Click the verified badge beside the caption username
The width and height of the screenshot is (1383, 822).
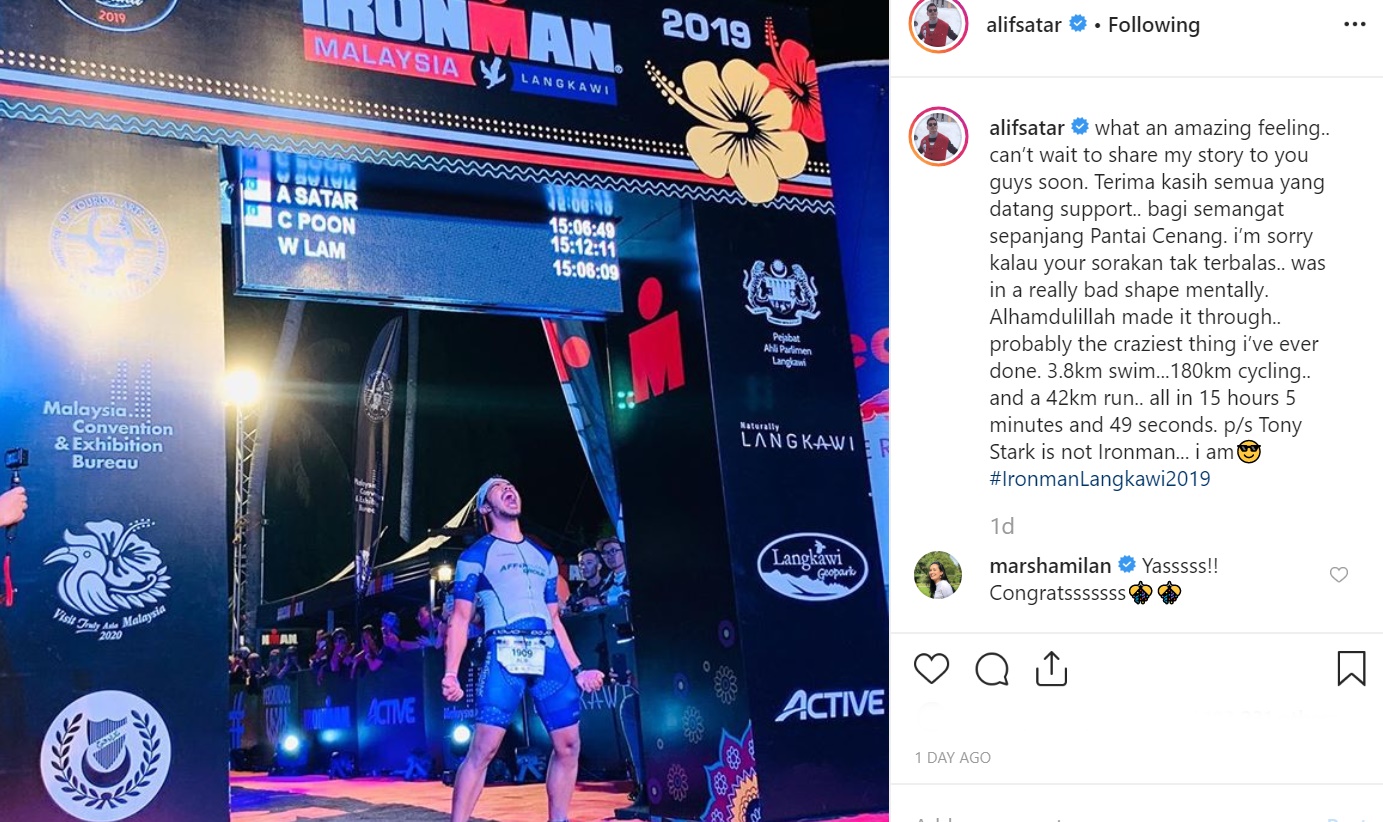pos(1080,128)
